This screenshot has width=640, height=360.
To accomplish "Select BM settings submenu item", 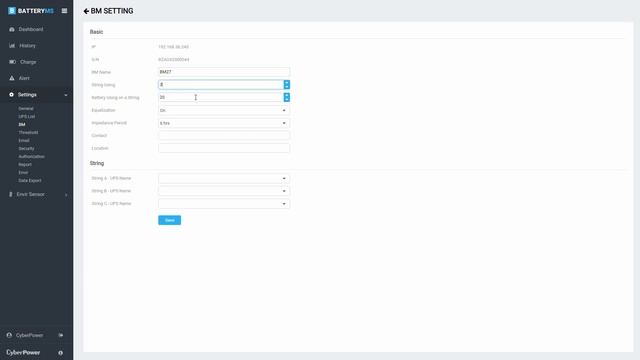I will [22, 124].
